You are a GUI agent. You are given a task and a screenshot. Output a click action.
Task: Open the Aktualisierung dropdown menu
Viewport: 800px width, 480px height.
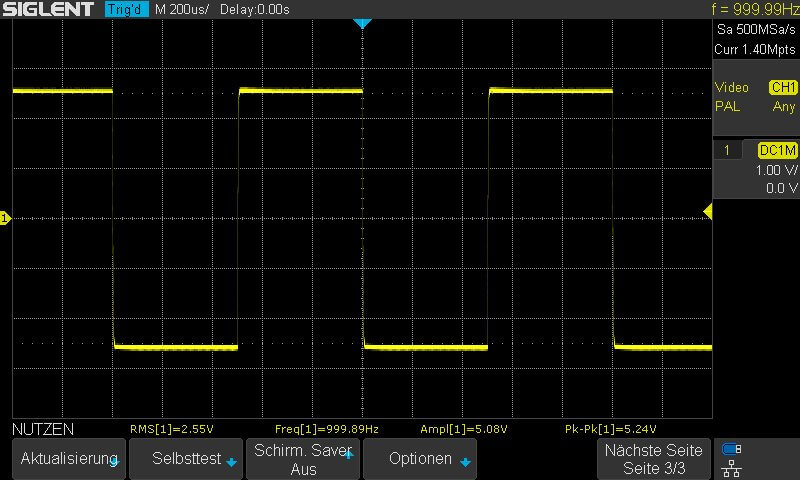69,459
